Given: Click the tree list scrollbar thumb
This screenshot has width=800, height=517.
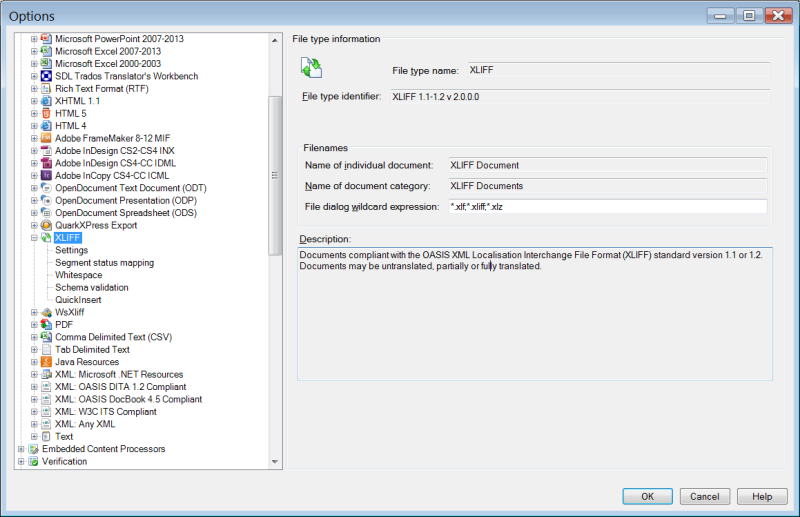Looking at the screenshot, I should coord(275,175).
